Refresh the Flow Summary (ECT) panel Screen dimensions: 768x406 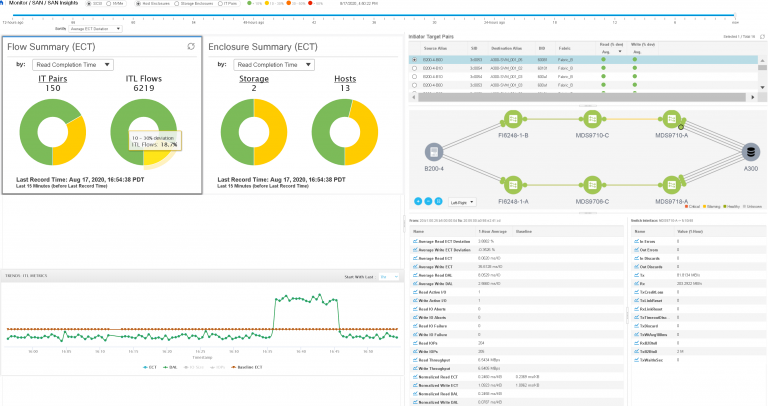tap(191, 46)
